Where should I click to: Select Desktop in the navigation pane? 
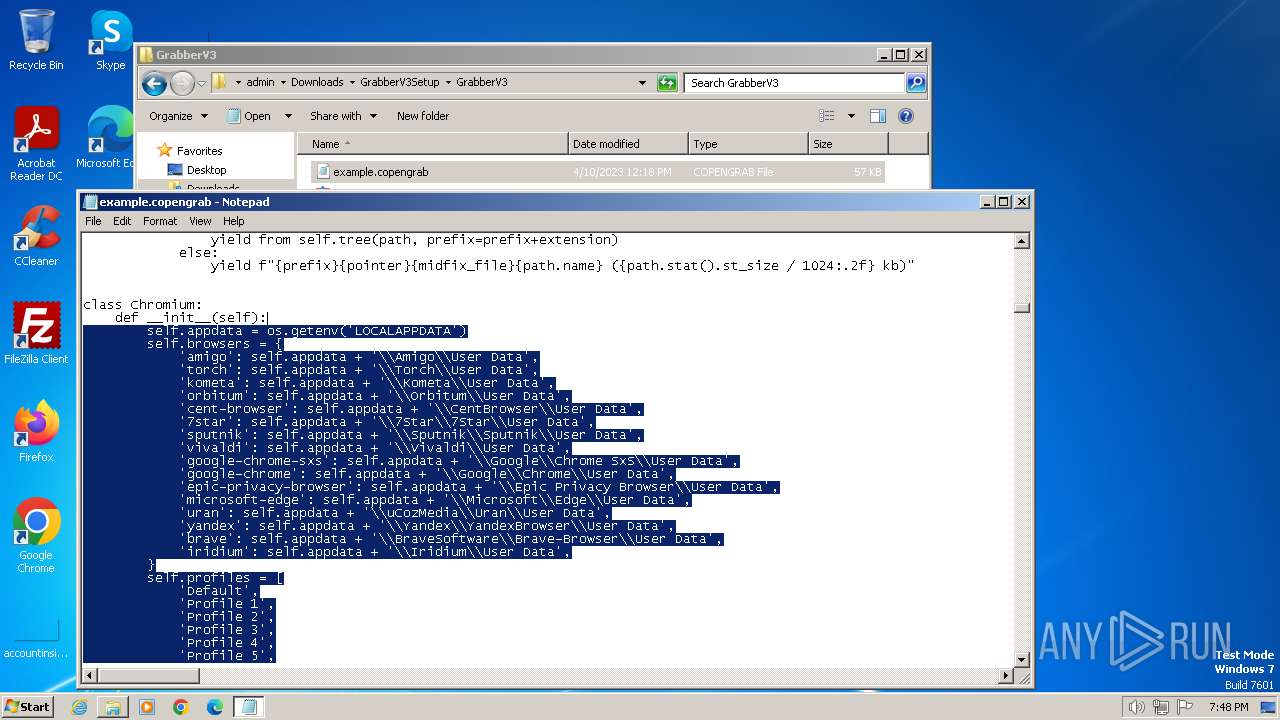pos(206,170)
